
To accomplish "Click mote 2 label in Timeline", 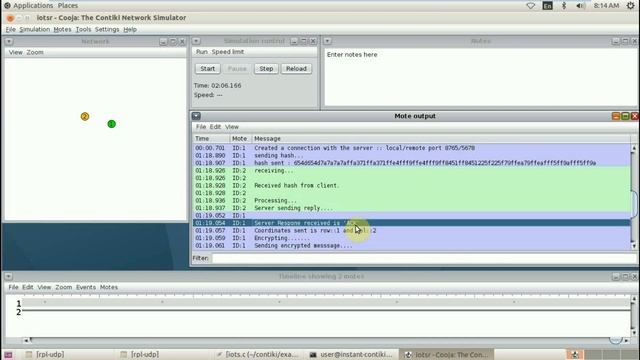I will [18, 312].
